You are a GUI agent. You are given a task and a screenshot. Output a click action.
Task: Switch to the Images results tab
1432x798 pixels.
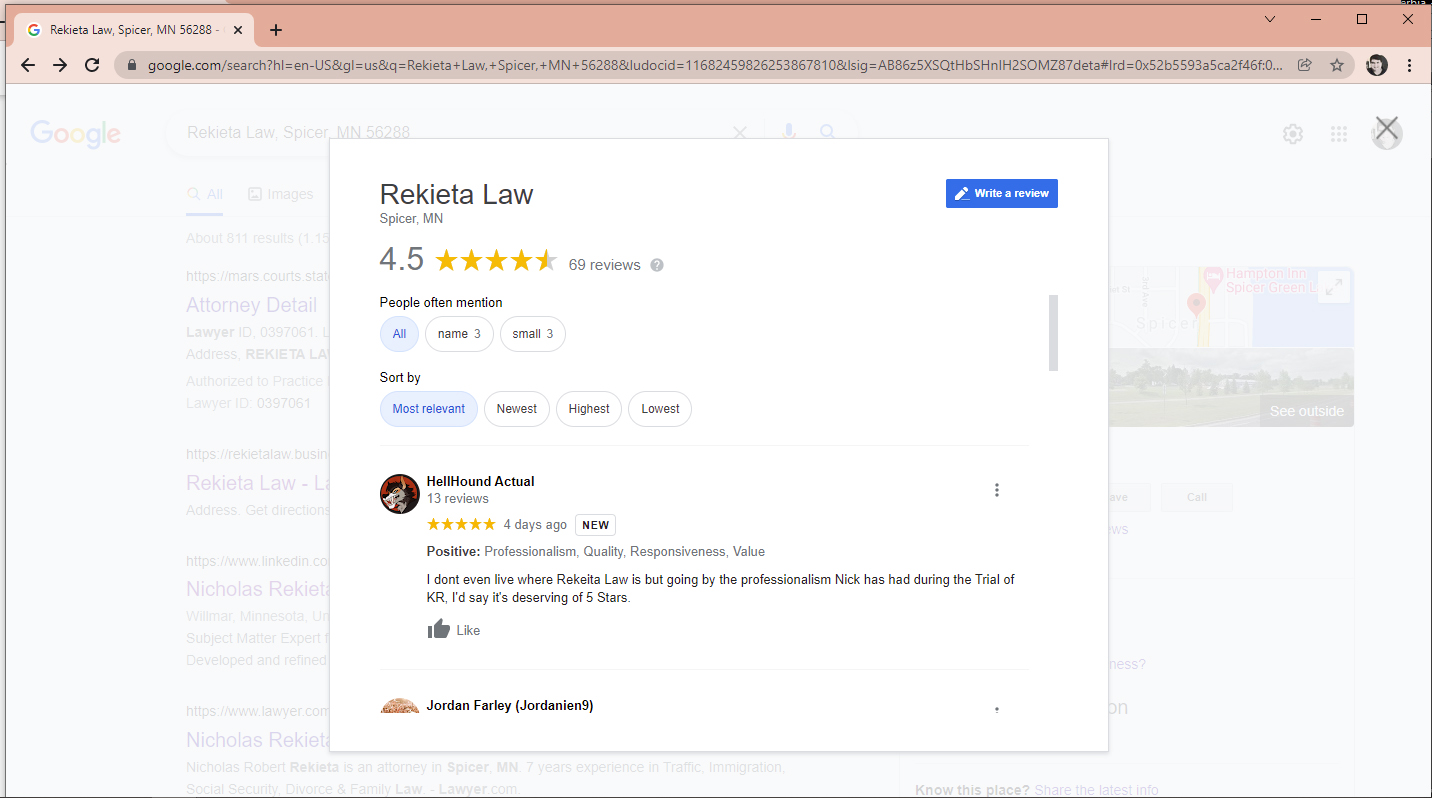(281, 194)
